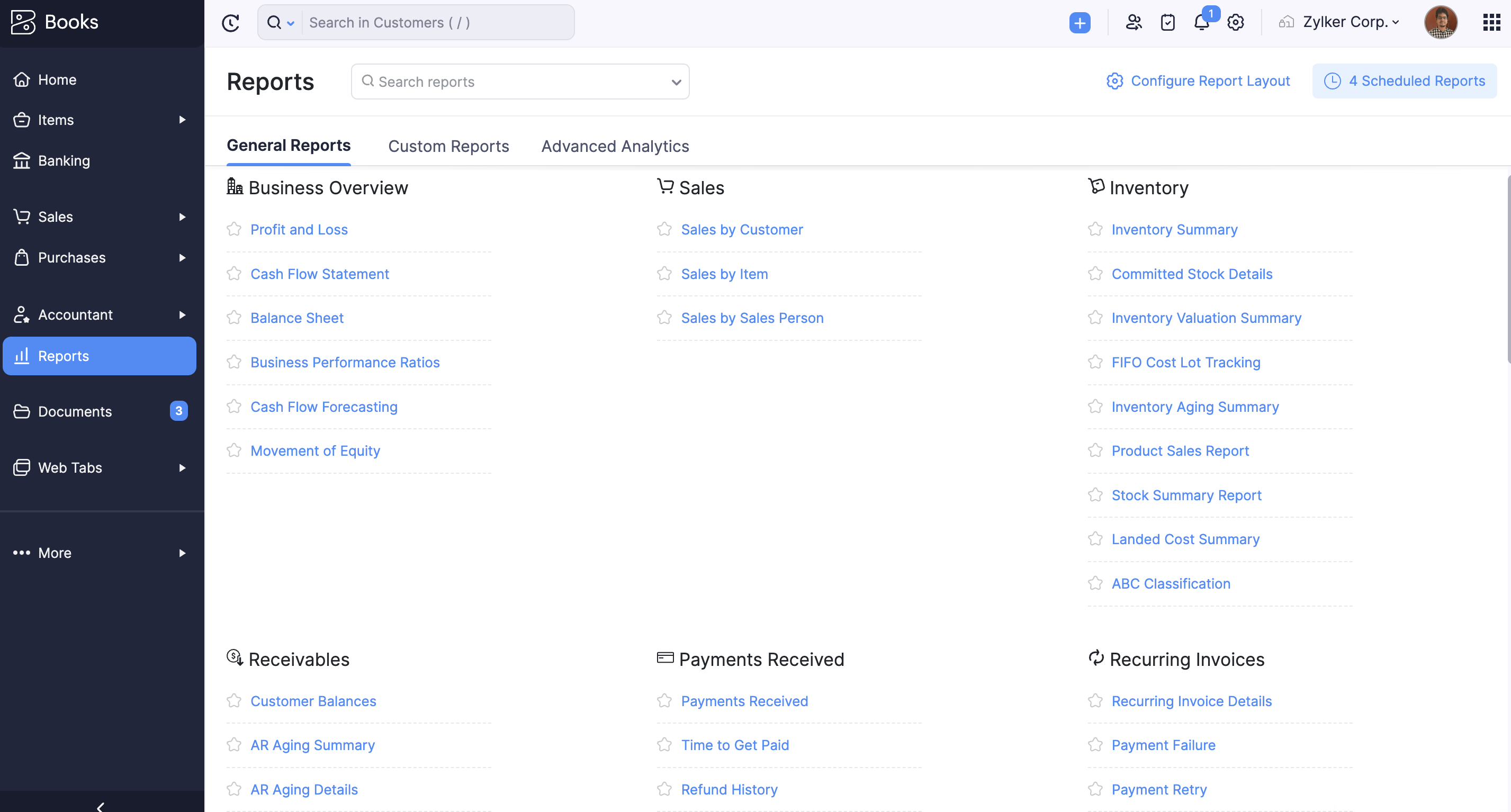Favorite the Profit and Loss report star

point(234,229)
